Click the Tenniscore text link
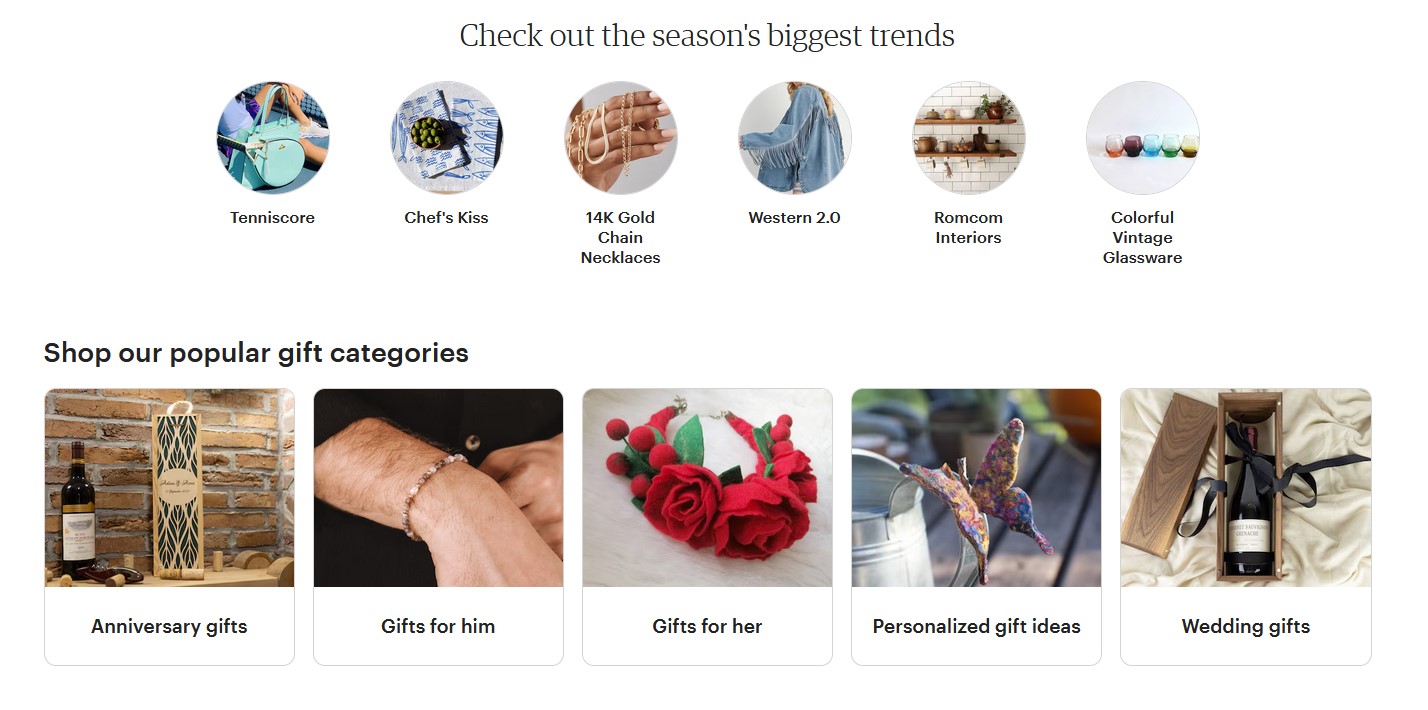Viewport: 1428px width, 710px height. tap(273, 217)
